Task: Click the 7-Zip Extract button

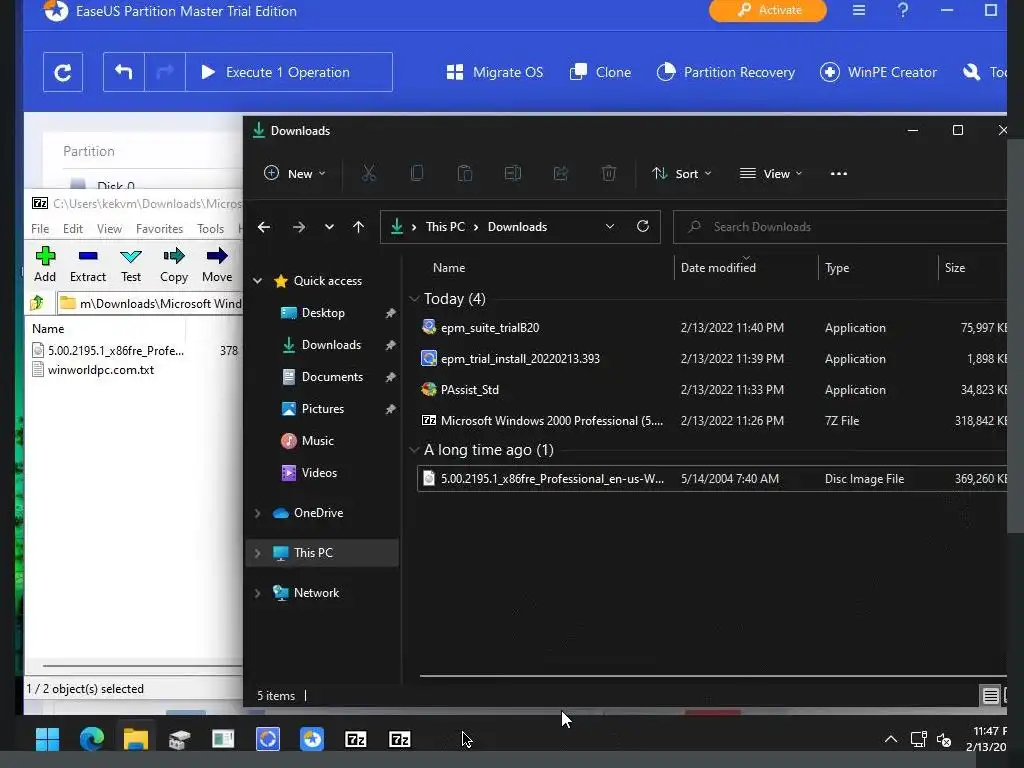Action: (88, 264)
